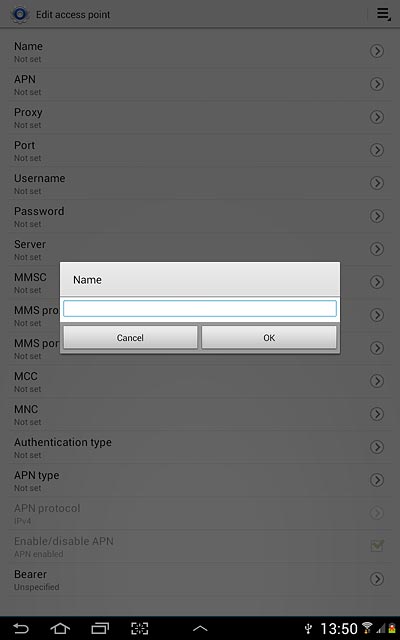
Task: Open the overflow menu icon at top right
Action: tap(383, 14)
